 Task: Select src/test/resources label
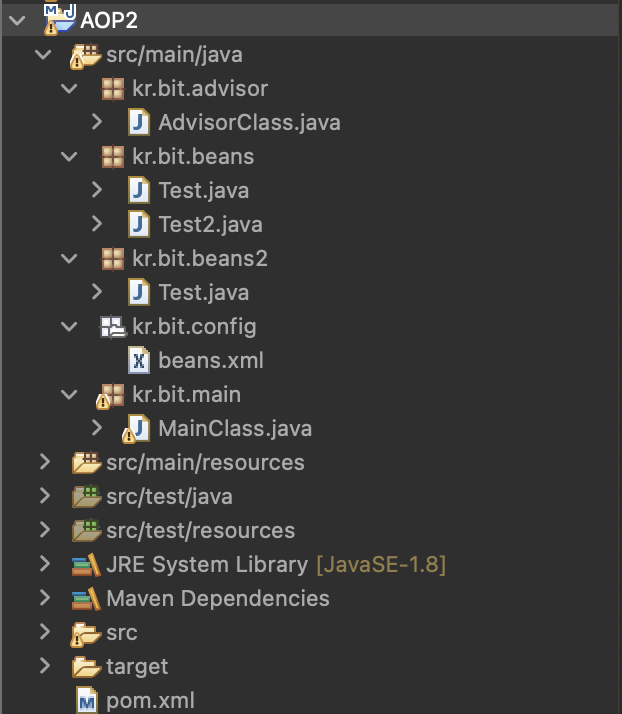[x=201, y=531]
